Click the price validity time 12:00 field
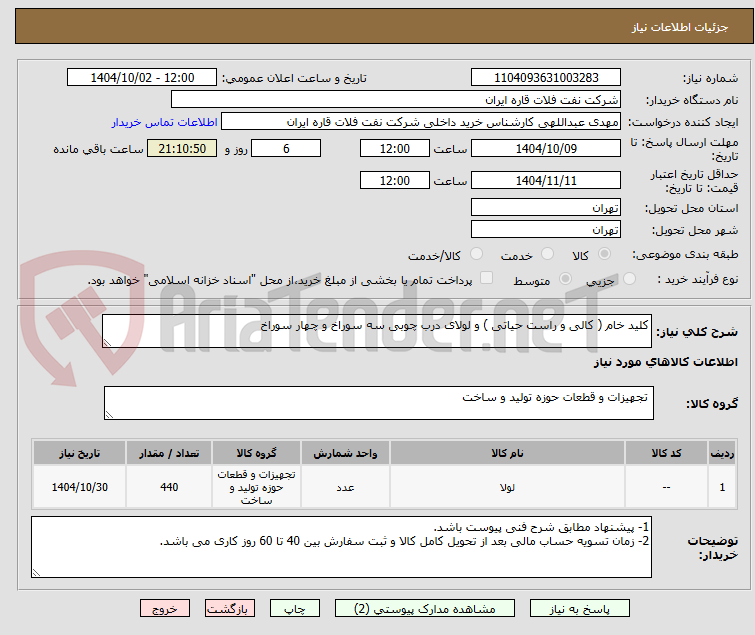Viewport: 755px width, 635px height. [x=394, y=181]
